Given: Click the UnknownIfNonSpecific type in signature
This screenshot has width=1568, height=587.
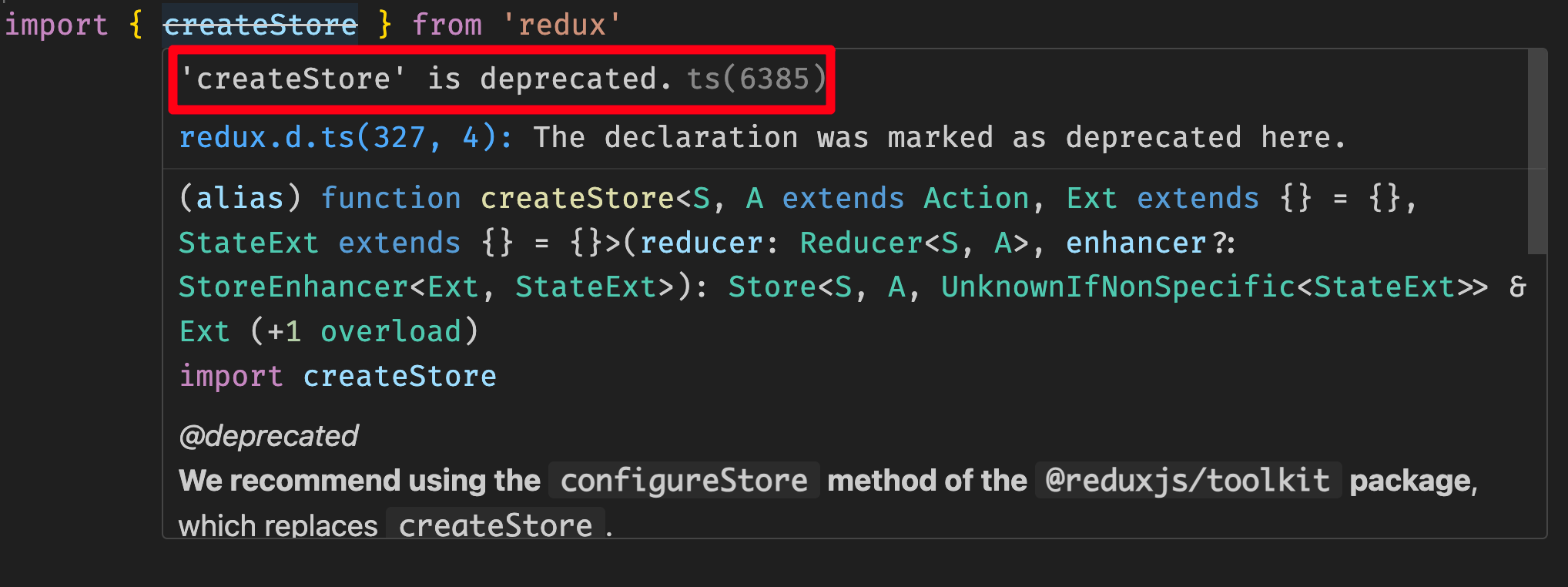Looking at the screenshot, I should click(1118, 287).
